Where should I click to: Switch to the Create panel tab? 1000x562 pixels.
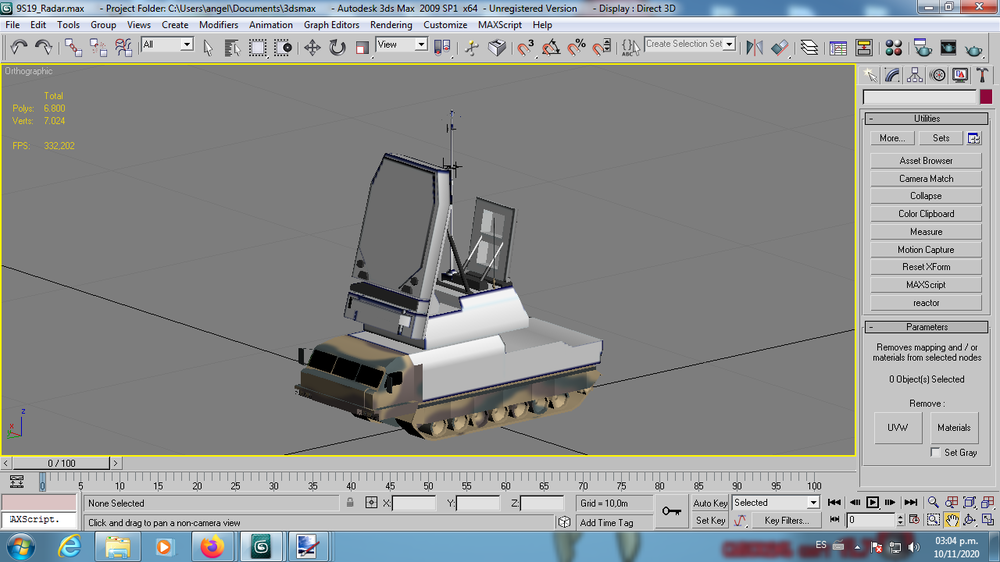[x=870, y=75]
